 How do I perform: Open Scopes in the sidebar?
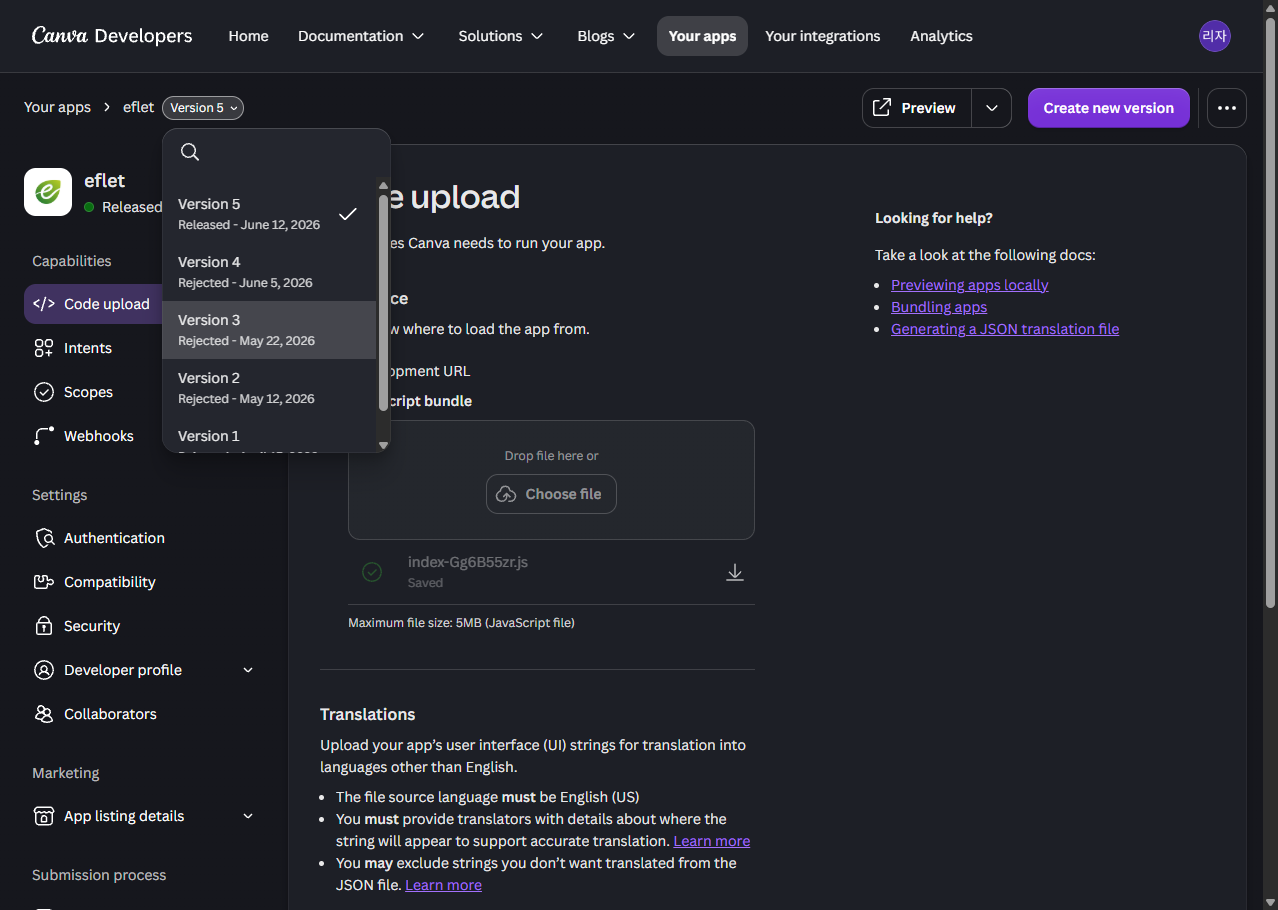tap(89, 392)
